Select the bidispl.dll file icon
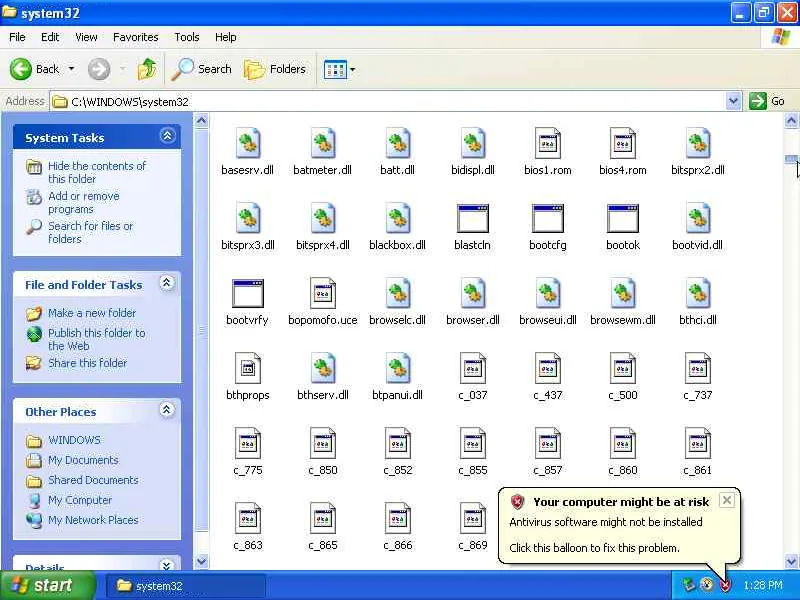The width and height of the screenshot is (800, 600). click(x=473, y=143)
